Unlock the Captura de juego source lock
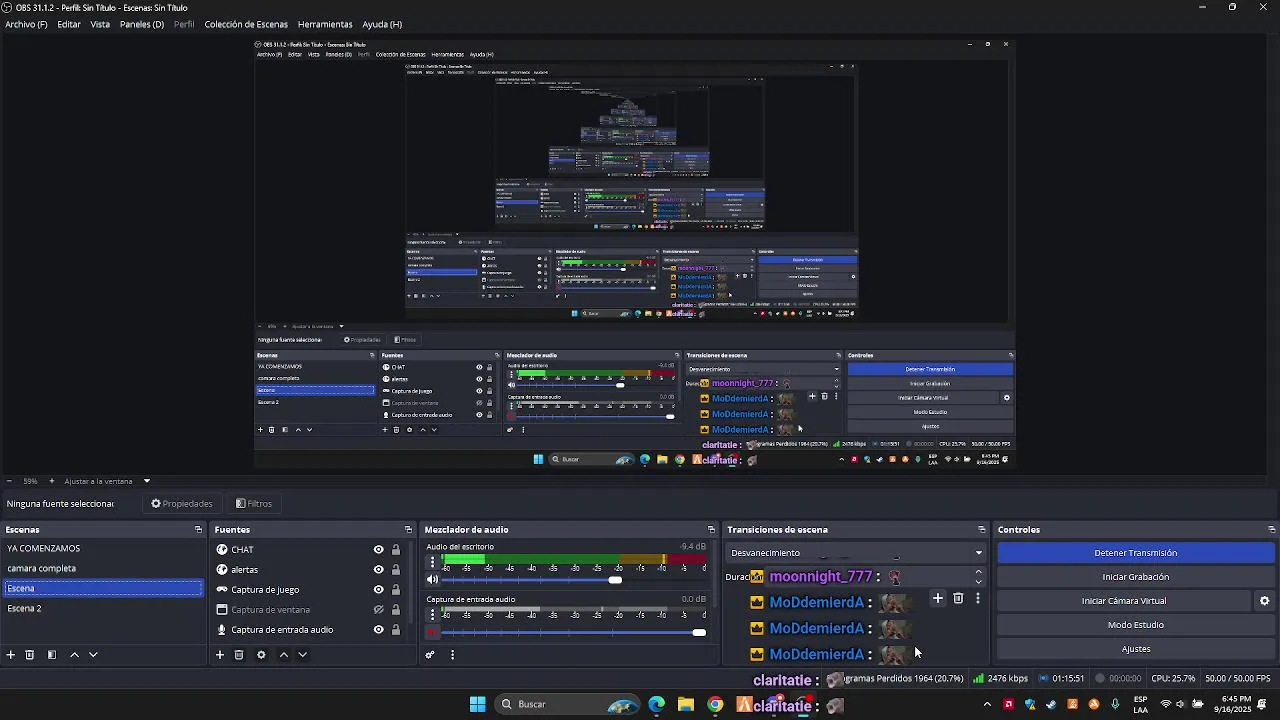1280x720 pixels. point(396,590)
